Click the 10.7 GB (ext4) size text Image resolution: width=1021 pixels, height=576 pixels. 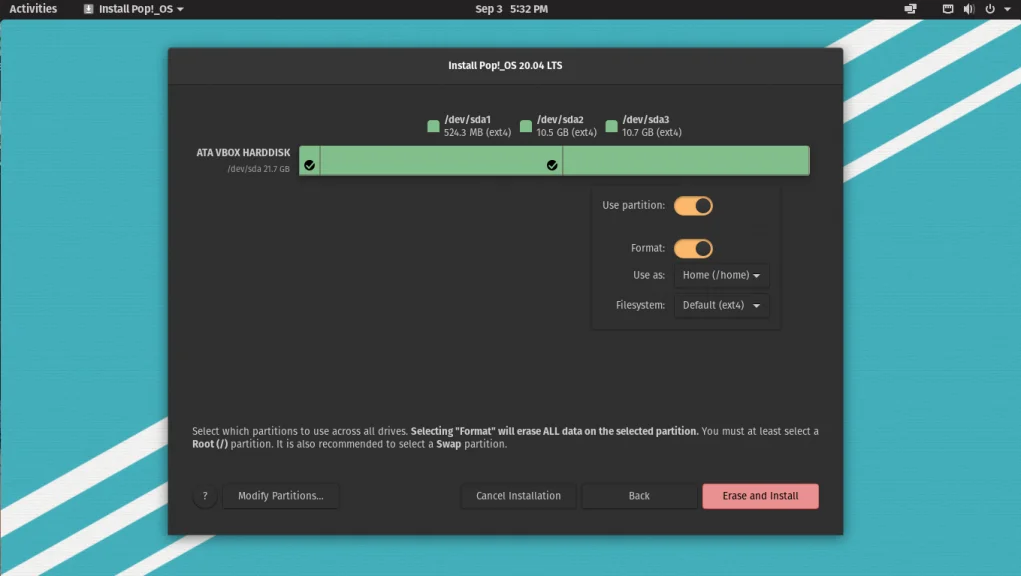pos(652,133)
